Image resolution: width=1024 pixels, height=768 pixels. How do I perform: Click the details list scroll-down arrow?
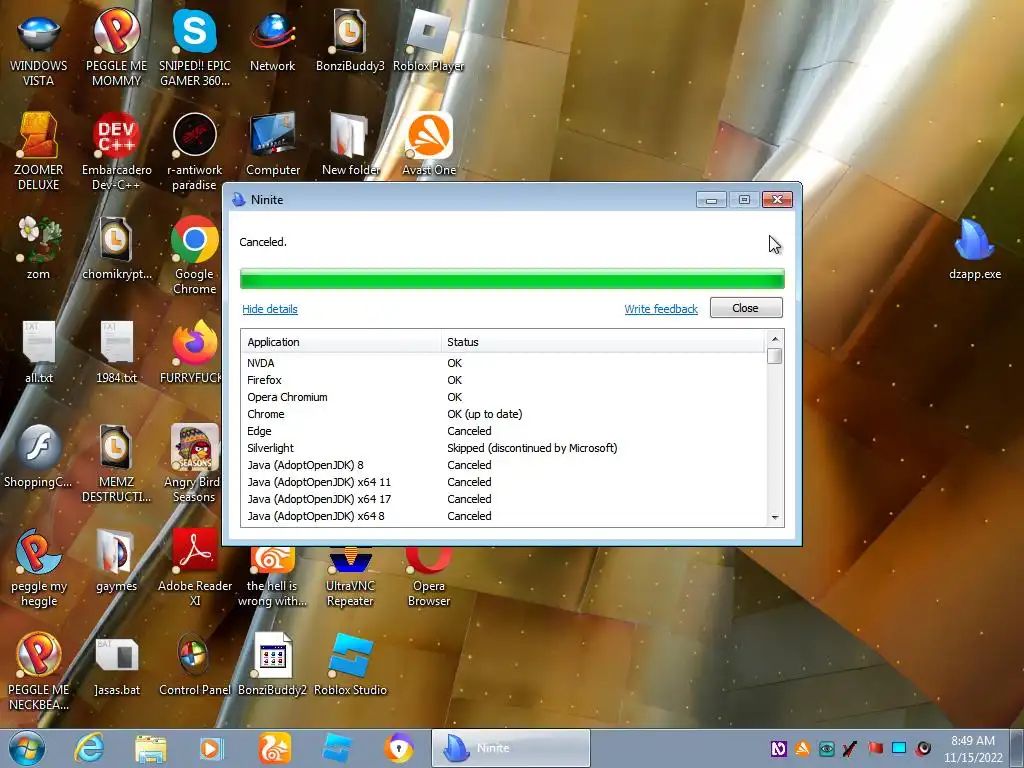tap(775, 517)
